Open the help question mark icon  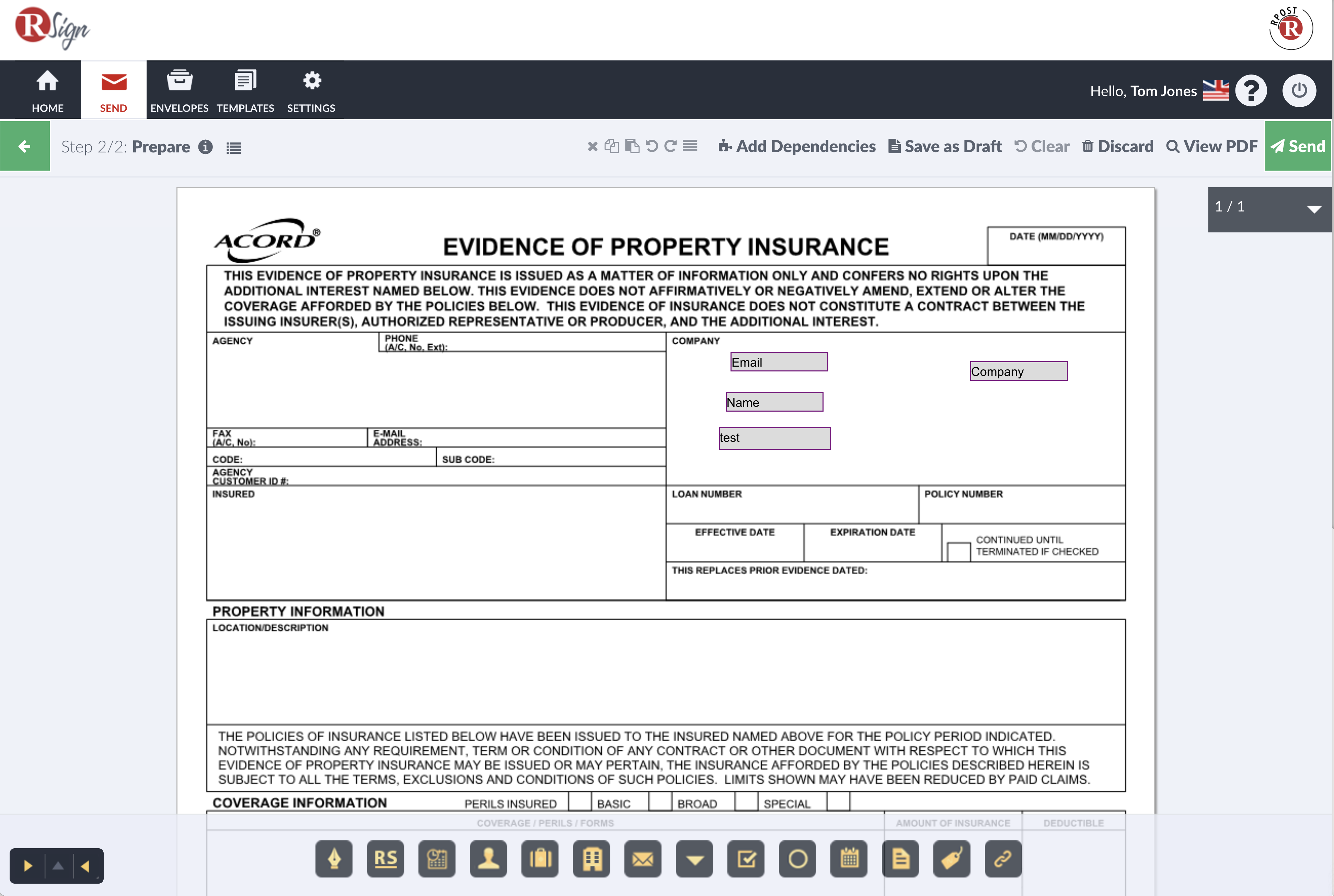click(x=1251, y=90)
